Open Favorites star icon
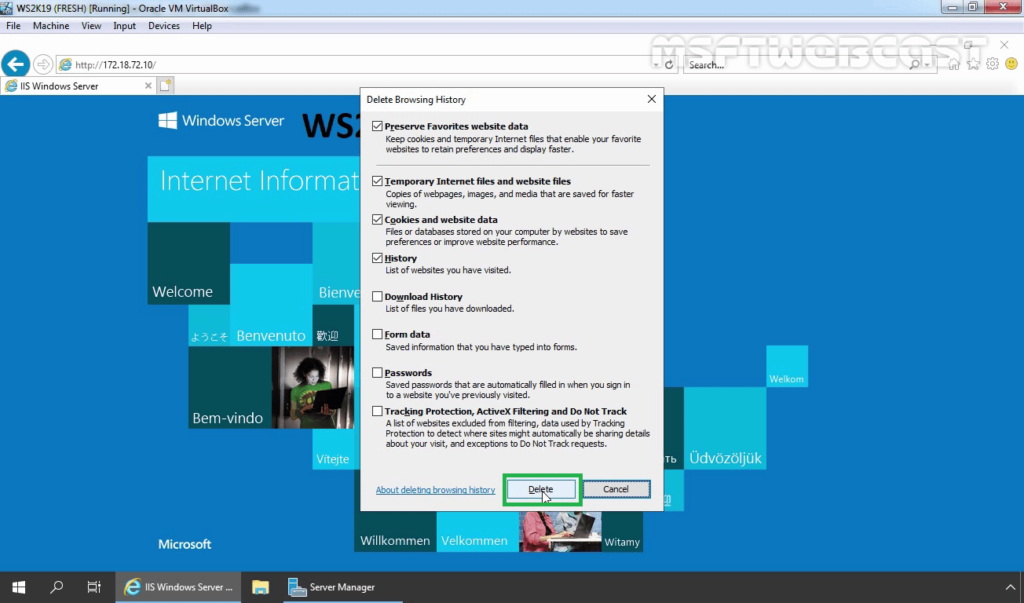 974,64
